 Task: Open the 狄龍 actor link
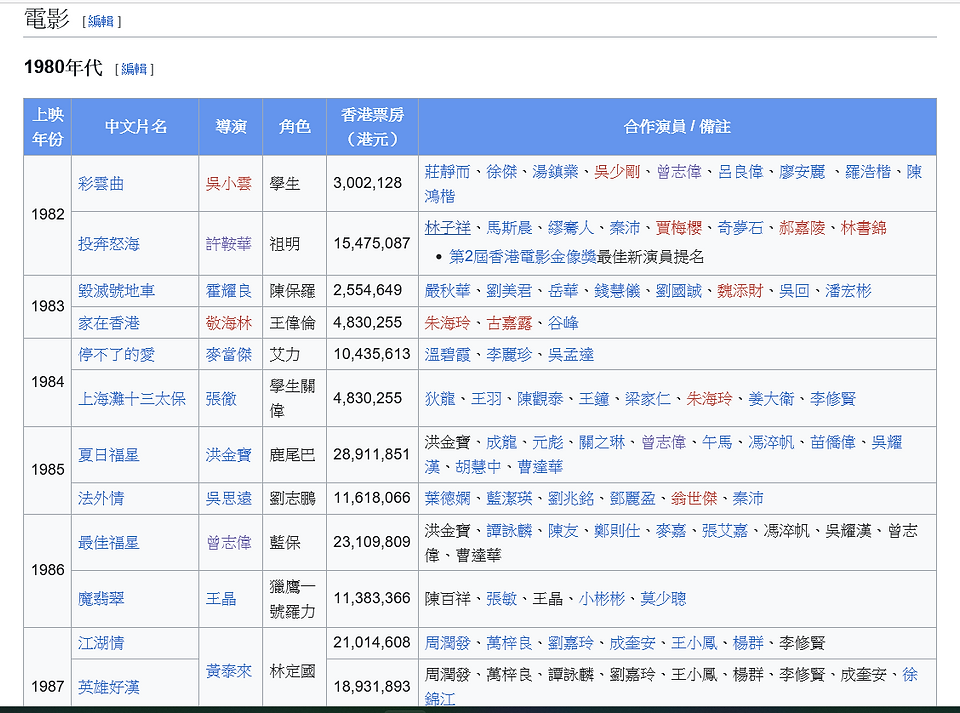440,398
